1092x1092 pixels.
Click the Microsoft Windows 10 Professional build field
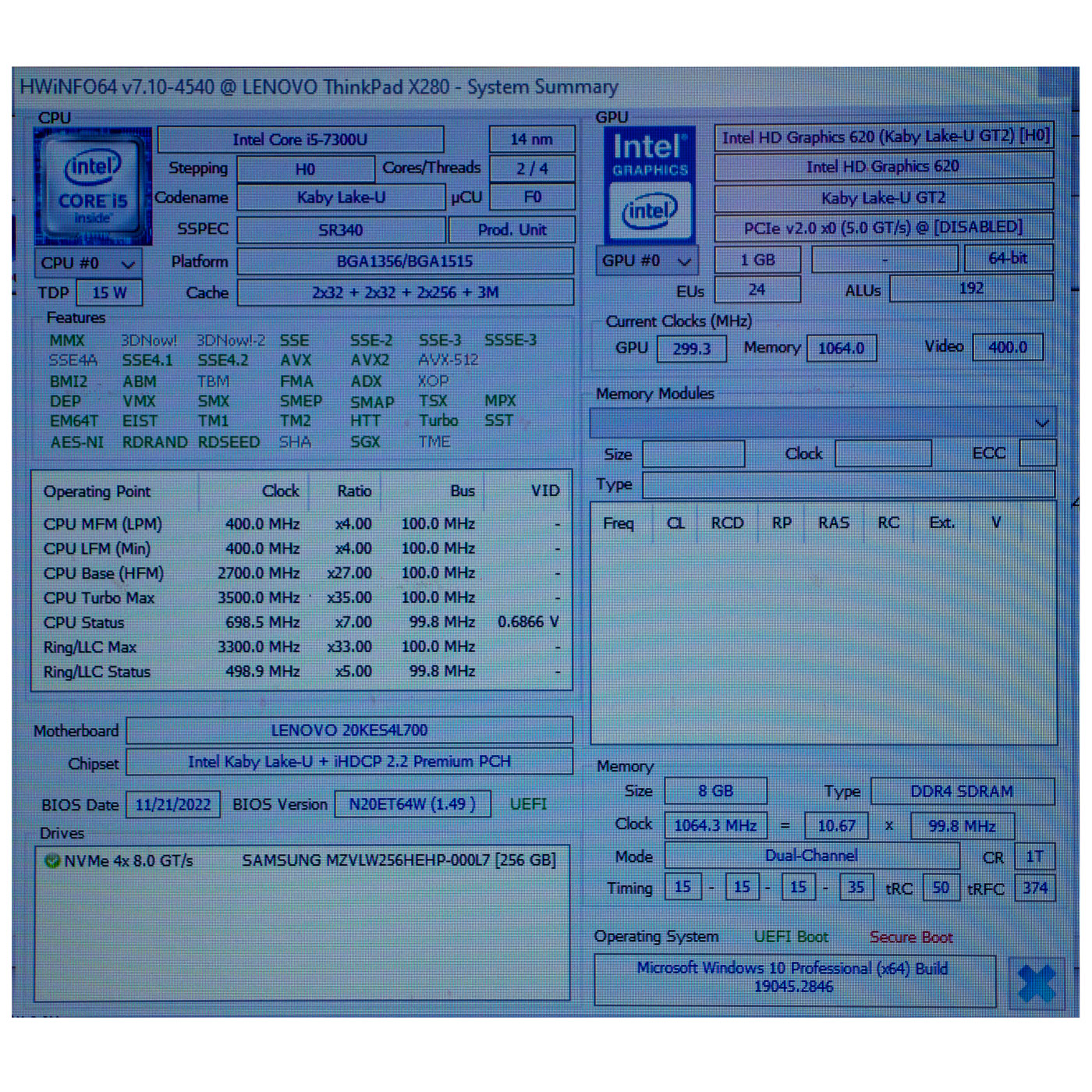(x=795, y=980)
